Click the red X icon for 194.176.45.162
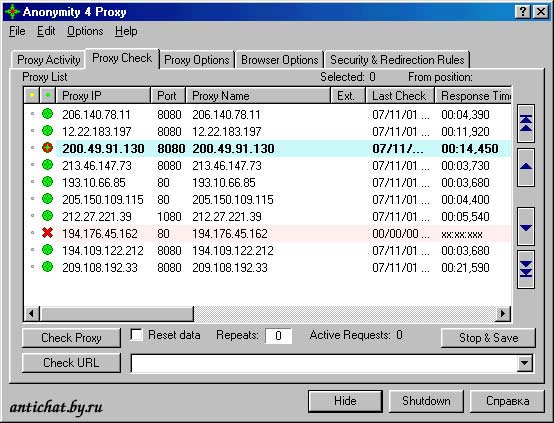 (47, 233)
